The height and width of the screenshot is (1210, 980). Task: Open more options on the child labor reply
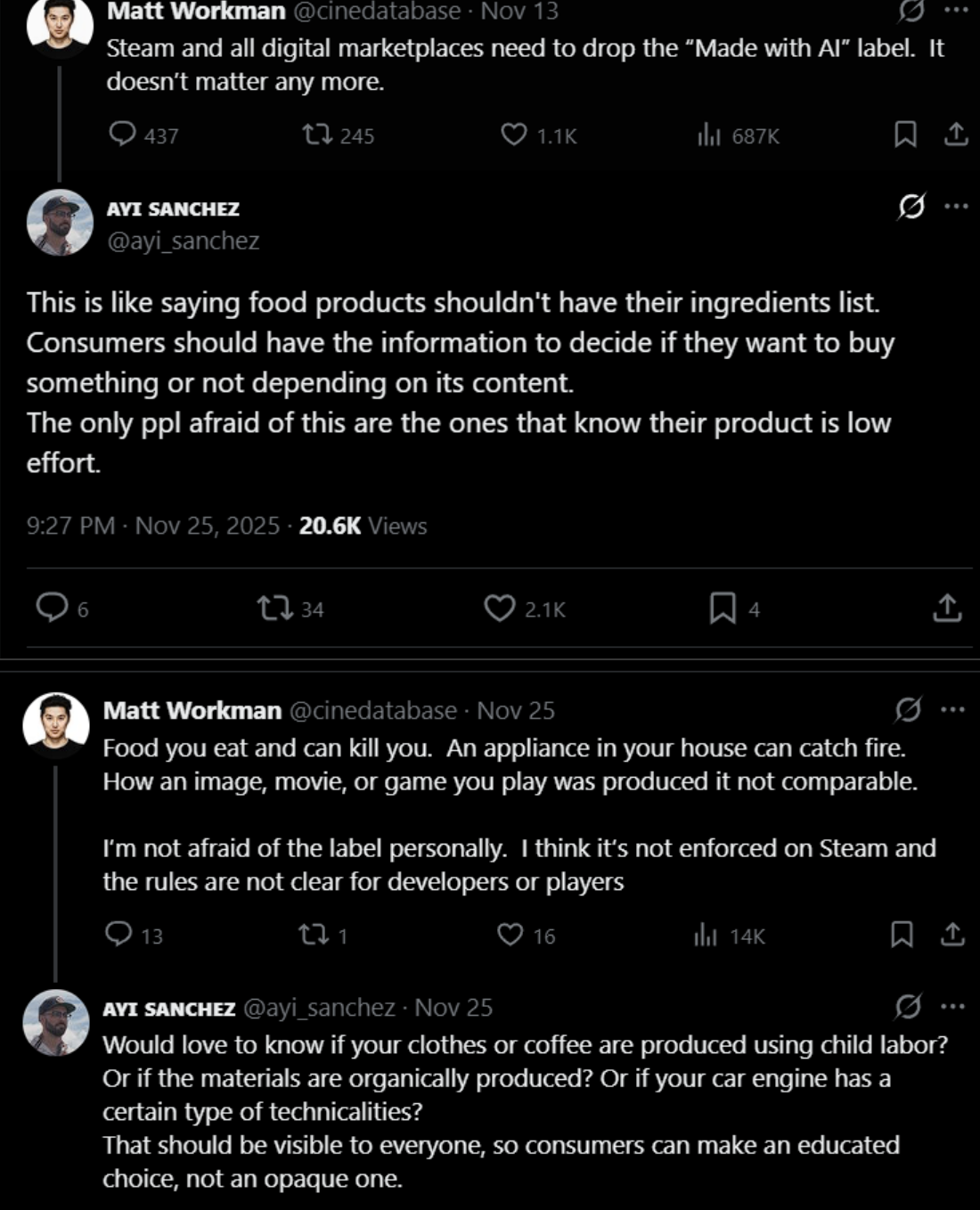pyautogui.click(x=952, y=1007)
